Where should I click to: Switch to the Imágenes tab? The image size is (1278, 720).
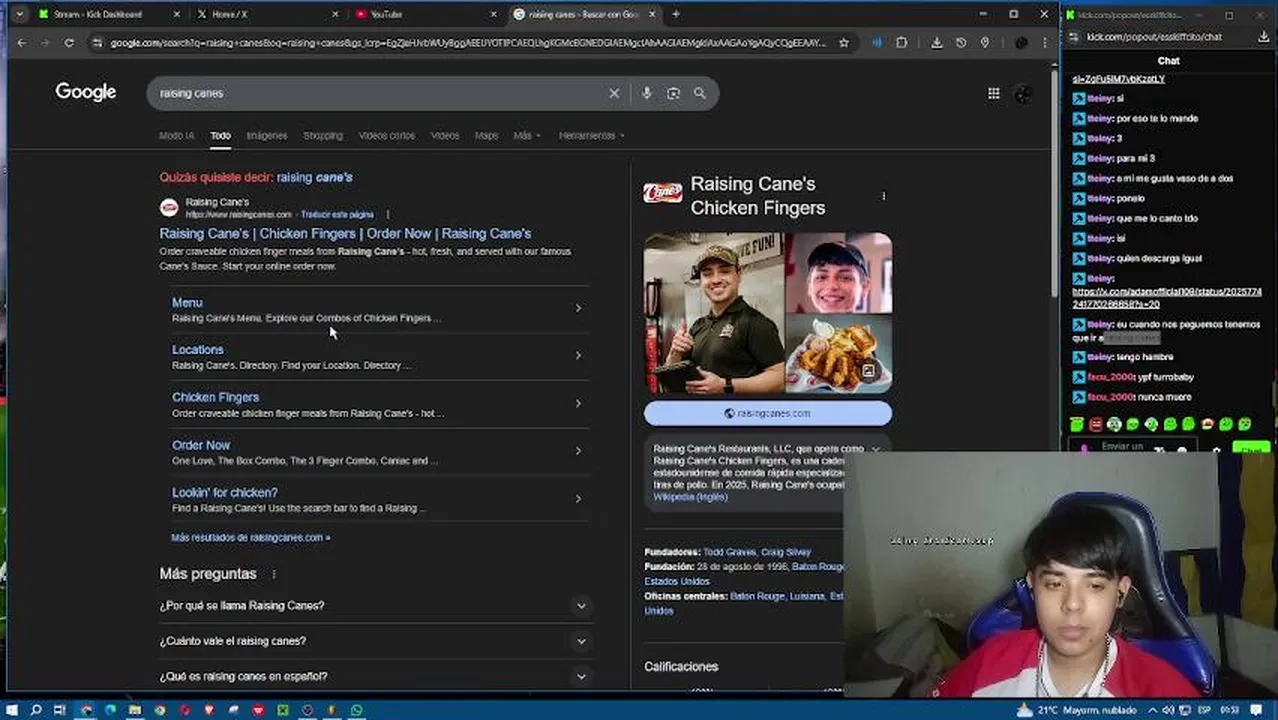point(267,135)
